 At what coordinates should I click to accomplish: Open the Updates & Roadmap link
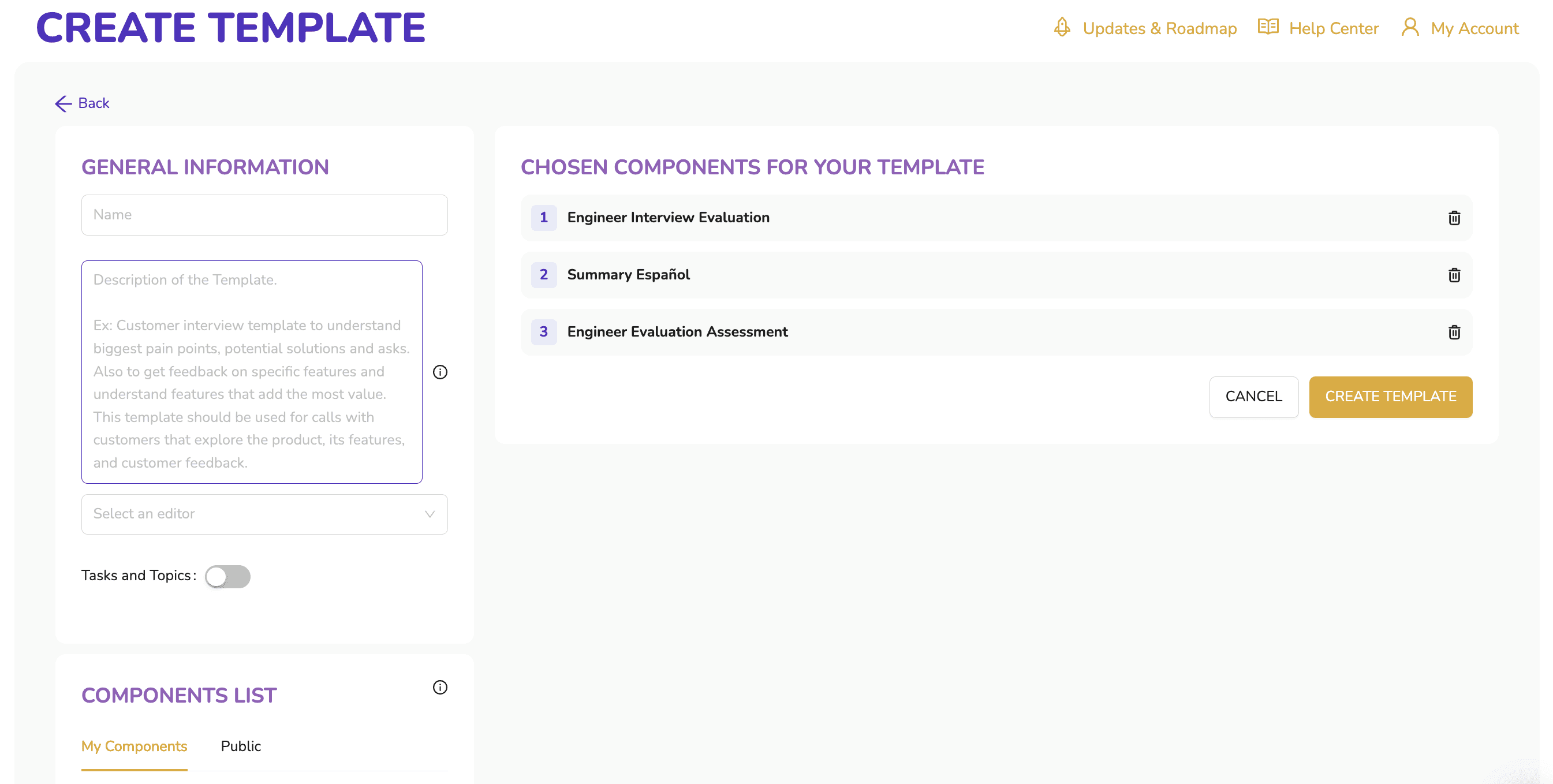(1159, 28)
